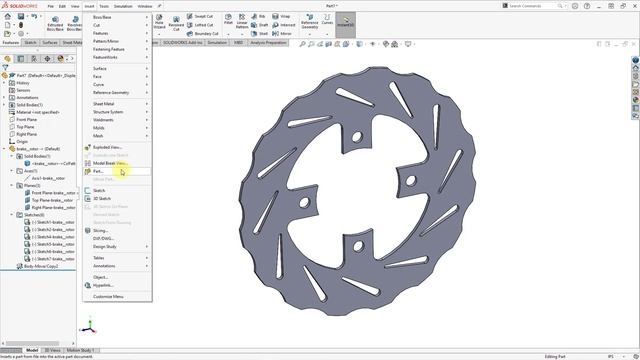Image resolution: width=640 pixels, height=360 pixels.
Task: Switch to the Motion Study 1 tab
Action: pyautogui.click(x=80, y=350)
